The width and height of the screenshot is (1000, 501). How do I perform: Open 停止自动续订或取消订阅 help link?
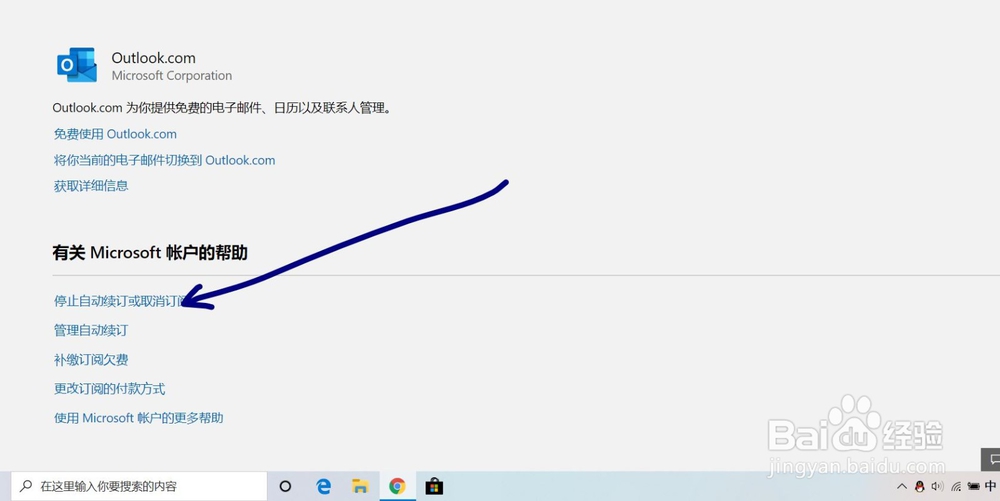(120, 301)
